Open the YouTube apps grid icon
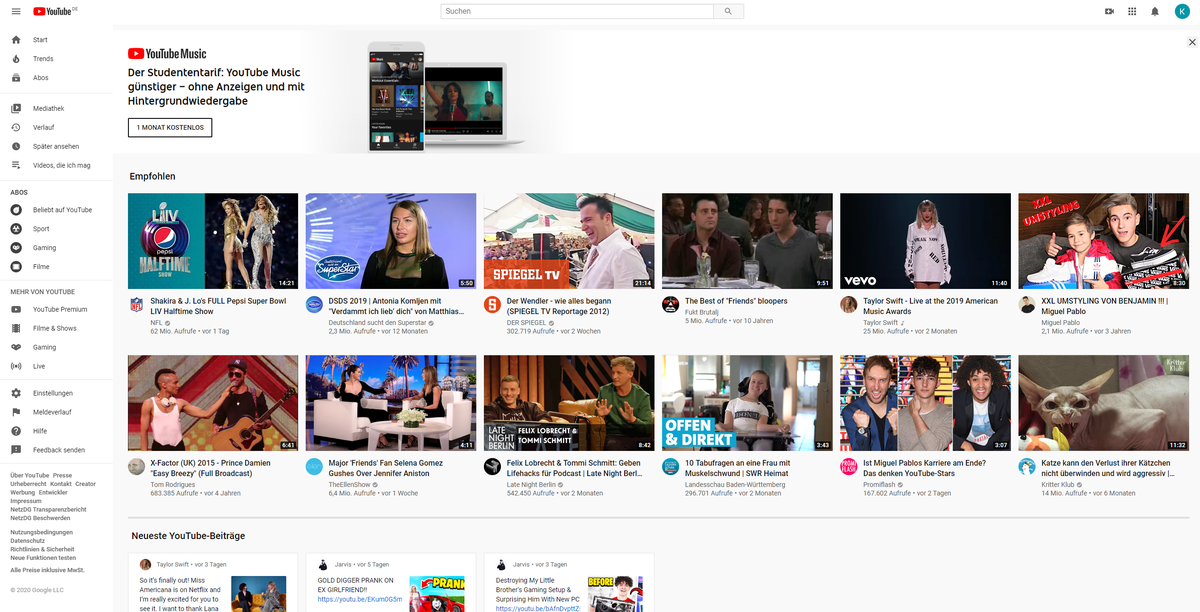 pyautogui.click(x=1132, y=11)
